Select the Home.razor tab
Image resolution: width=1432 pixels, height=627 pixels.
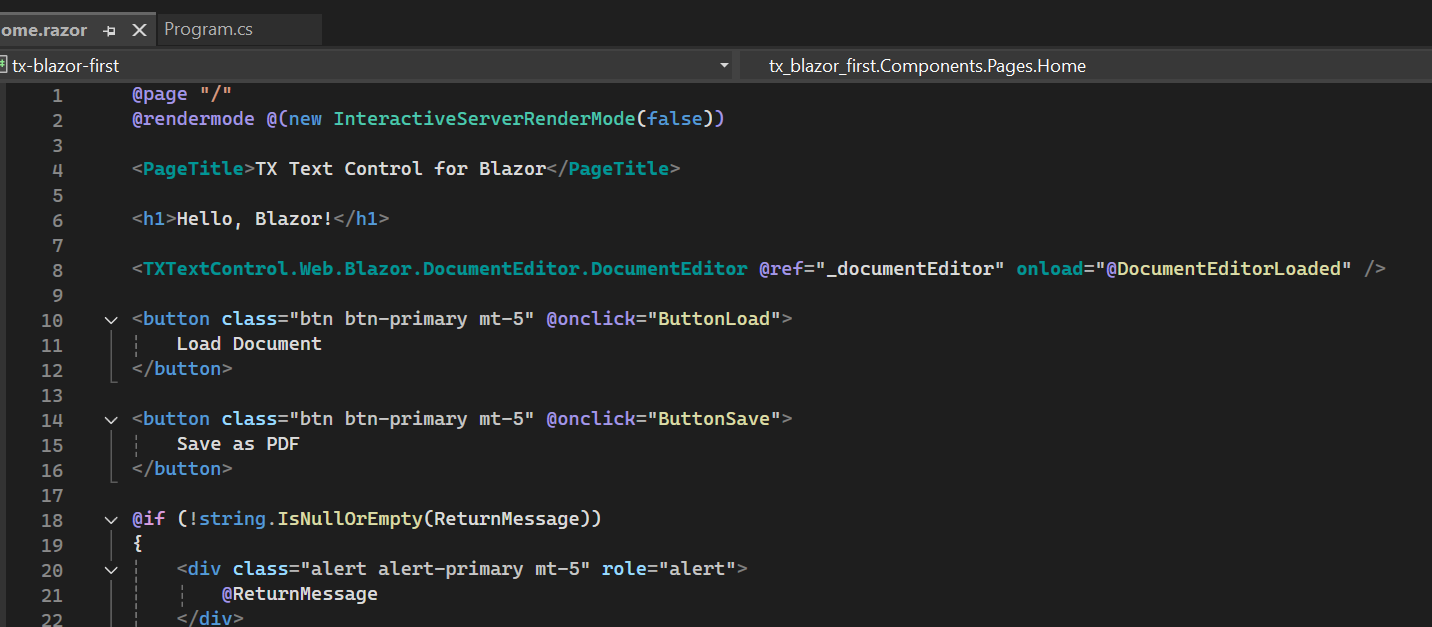tap(44, 30)
